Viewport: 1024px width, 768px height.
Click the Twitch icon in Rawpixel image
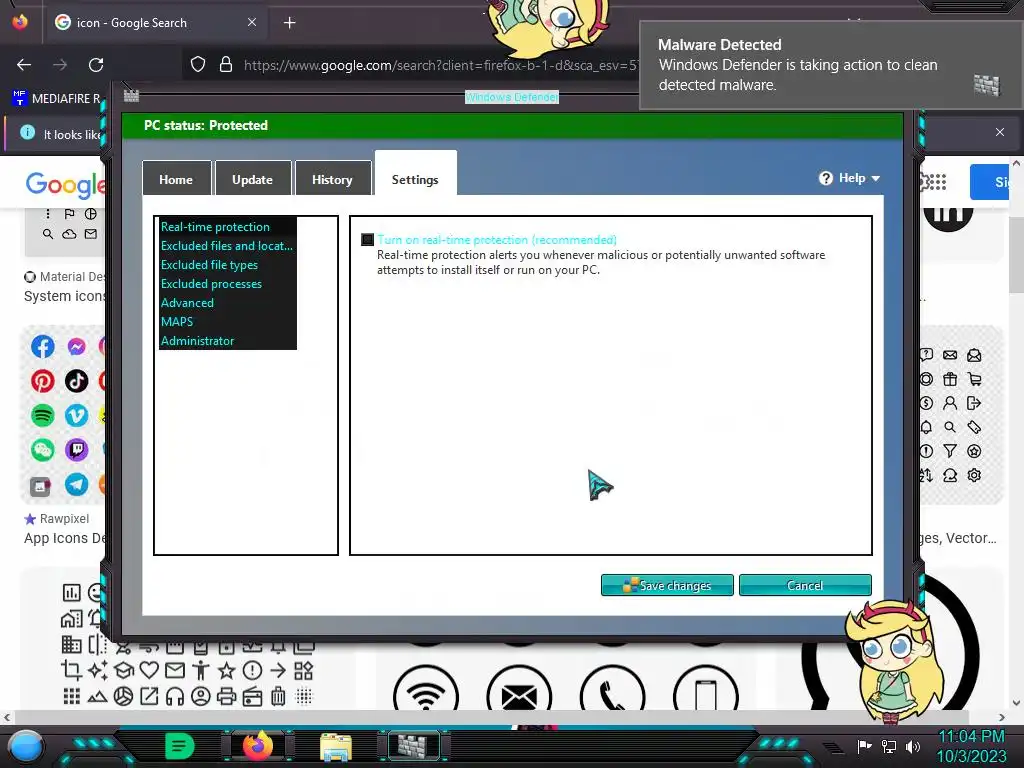pyautogui.click(x=76, y=450)
